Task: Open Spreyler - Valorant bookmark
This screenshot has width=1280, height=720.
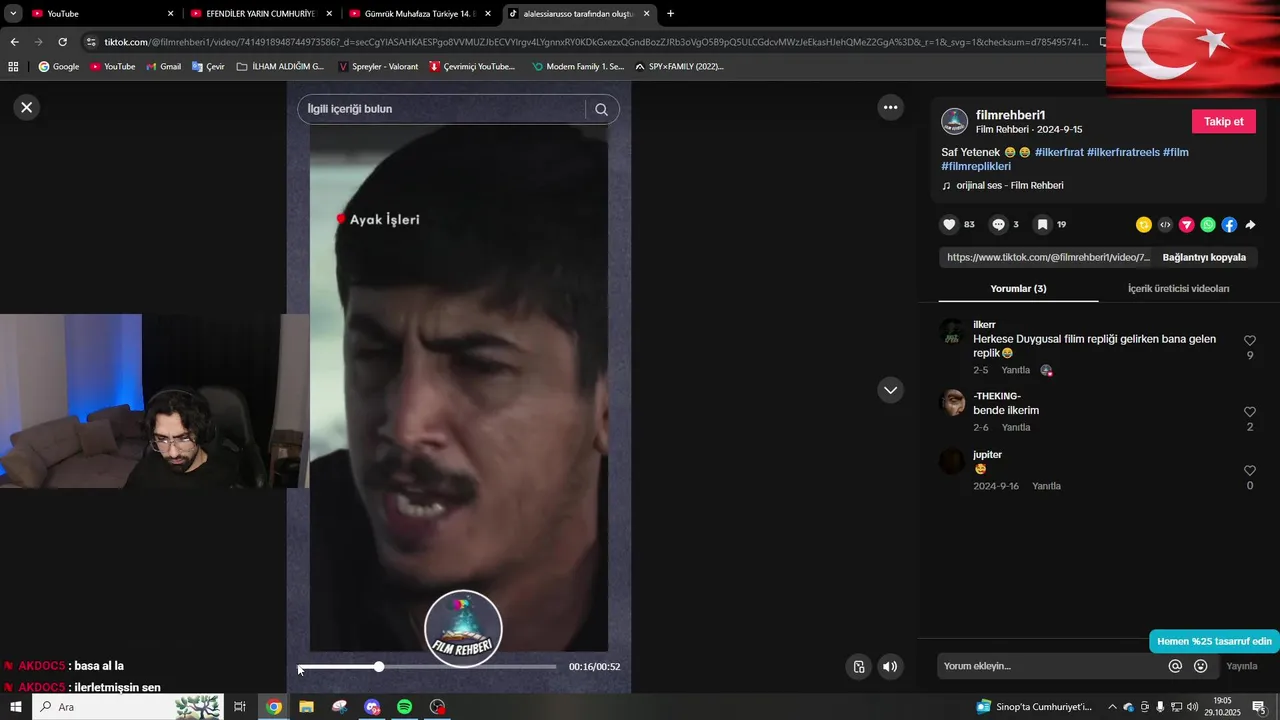Action: [378, 66]
